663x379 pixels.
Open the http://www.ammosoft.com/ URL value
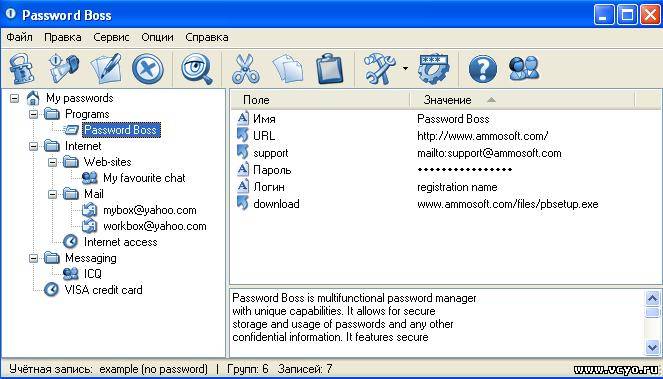[482, 136]
